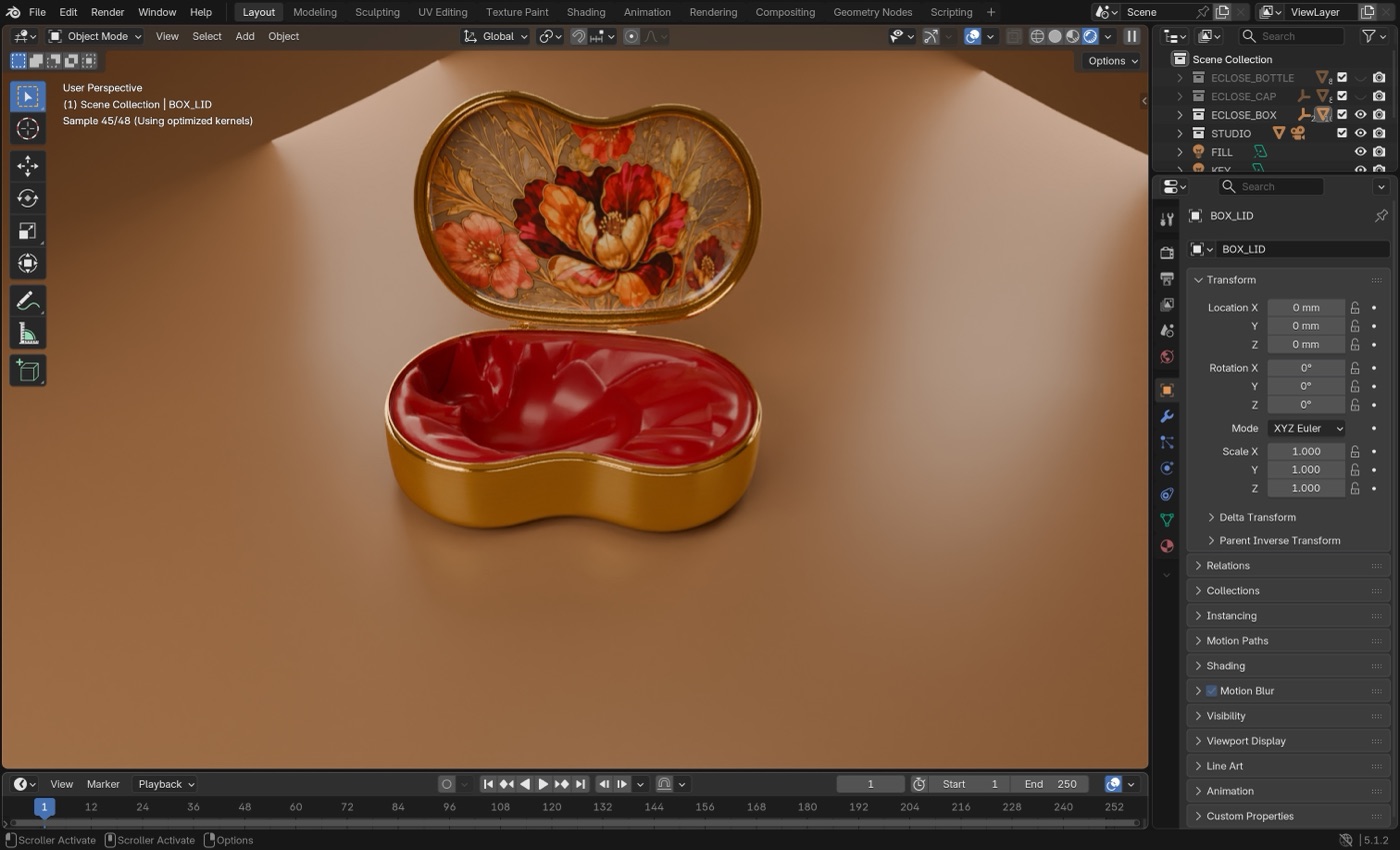Select the Cursor tool in toolbar
This screenshot has height=850, width=1400.
pos(28,129)
